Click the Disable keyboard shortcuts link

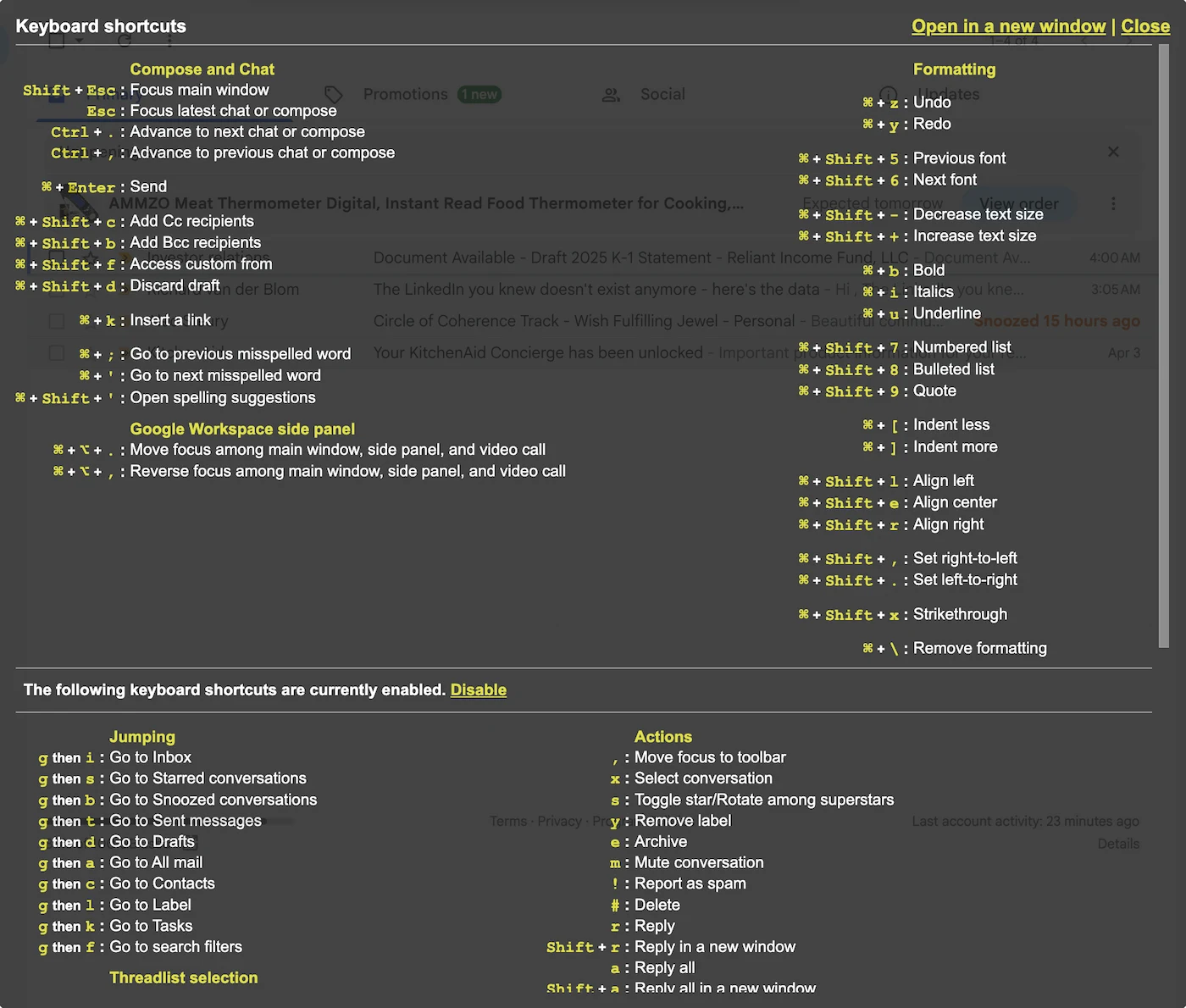pyautogui.click(x=479, y=690)
